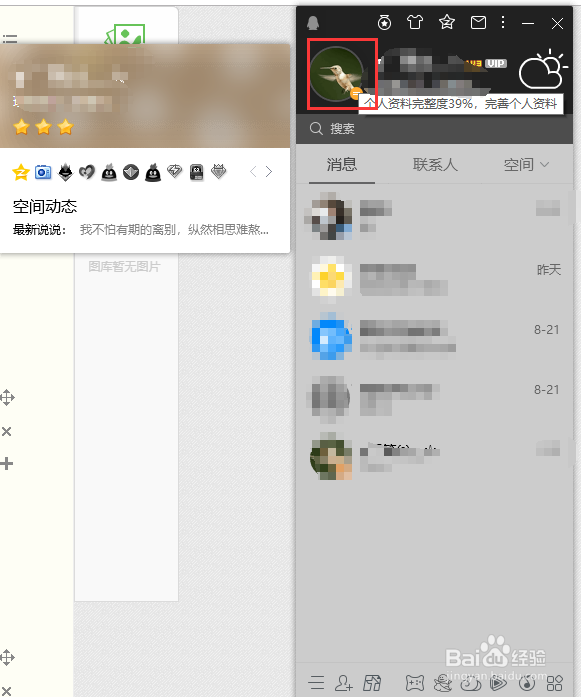Click the QQ penguin logo in title bar
581x697 pixels.
(313, 23)
